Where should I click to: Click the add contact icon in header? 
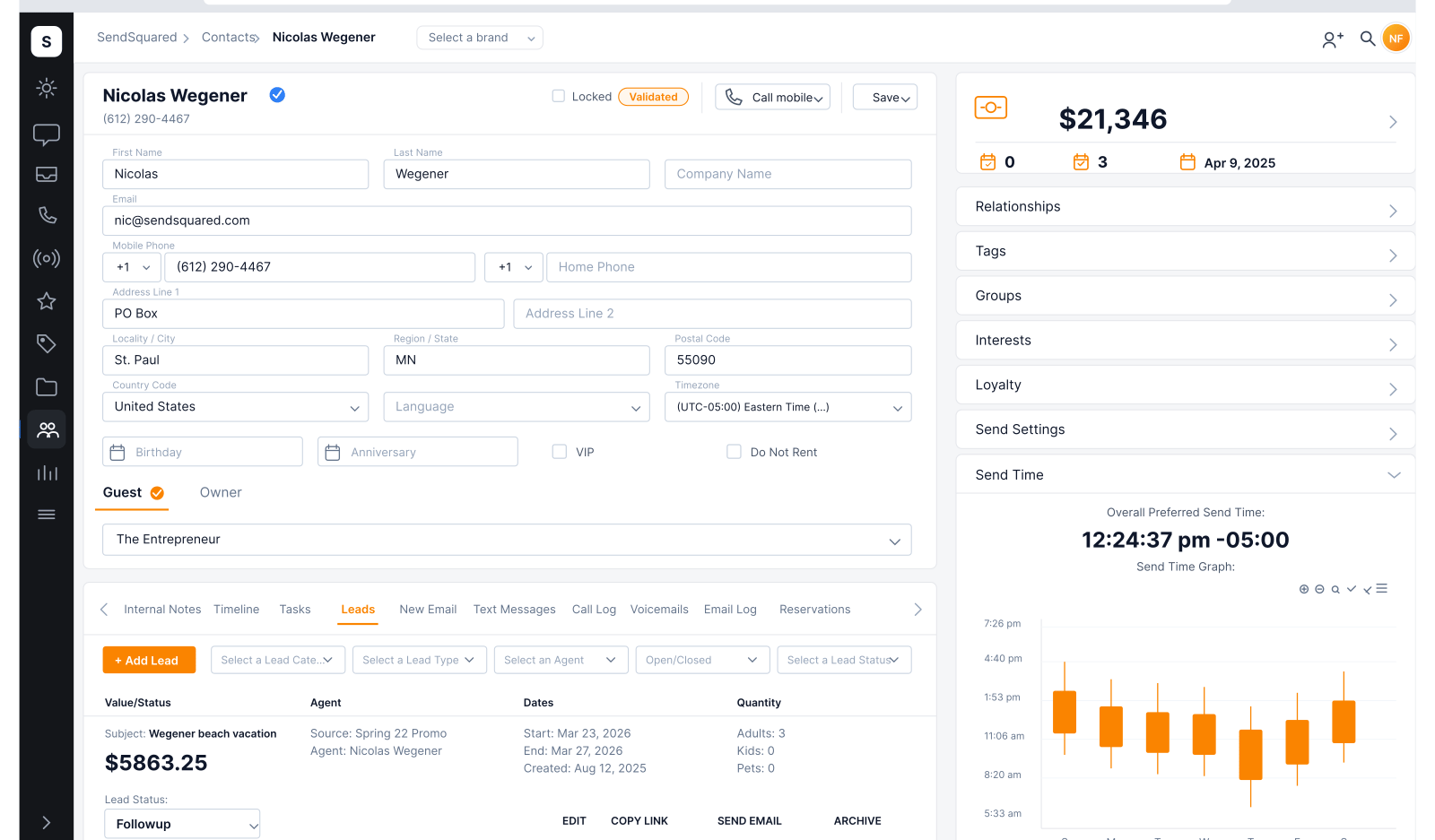(x=1333, y=39)
